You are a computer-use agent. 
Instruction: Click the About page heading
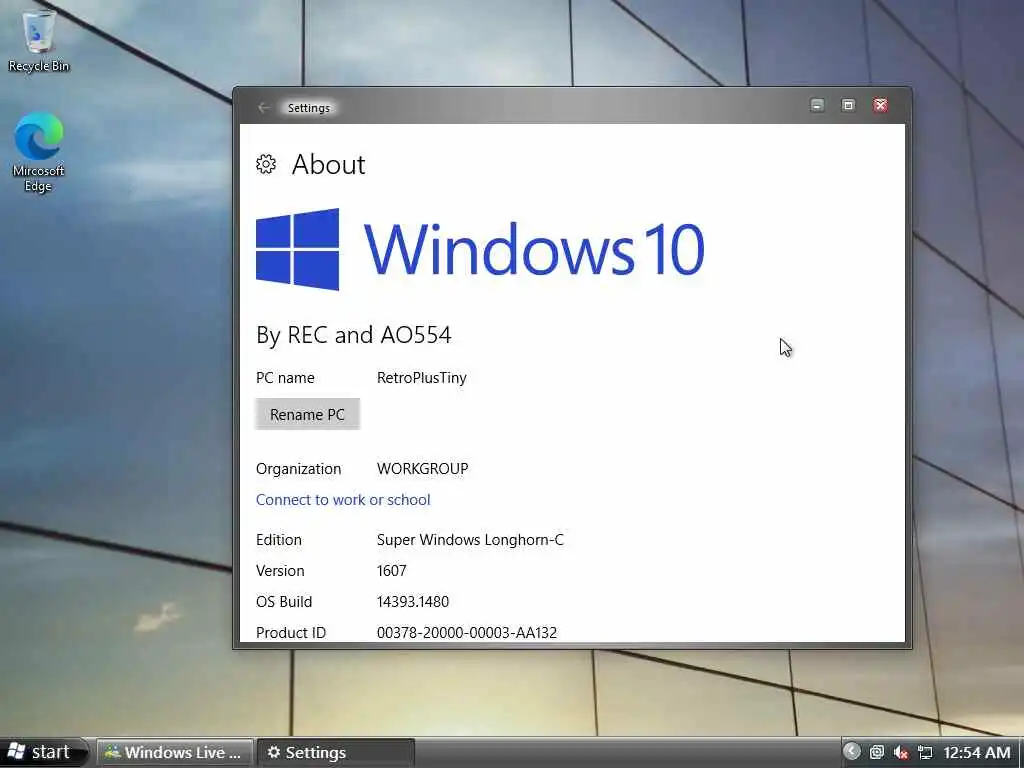click(328, 164)
